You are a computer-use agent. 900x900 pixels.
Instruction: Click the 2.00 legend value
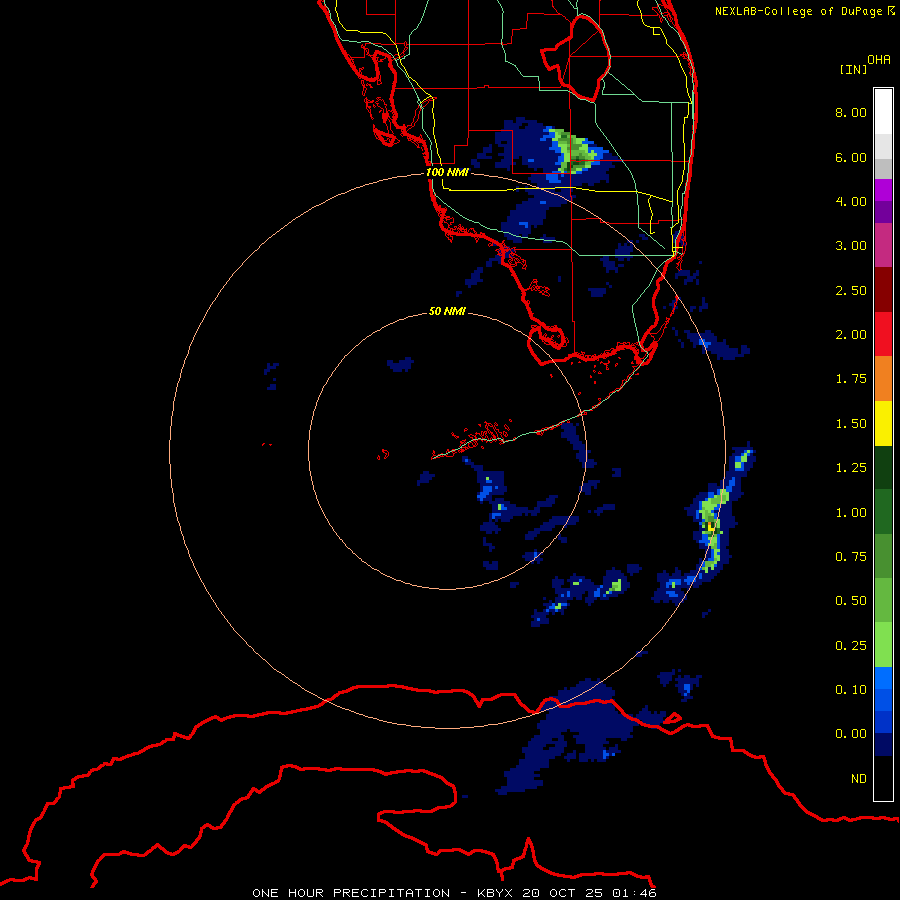point(851,335)
